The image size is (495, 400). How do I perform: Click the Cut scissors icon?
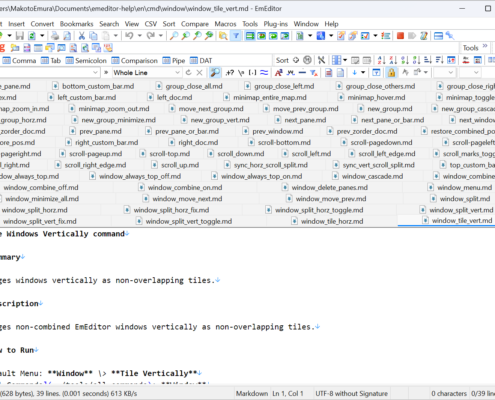81,36
